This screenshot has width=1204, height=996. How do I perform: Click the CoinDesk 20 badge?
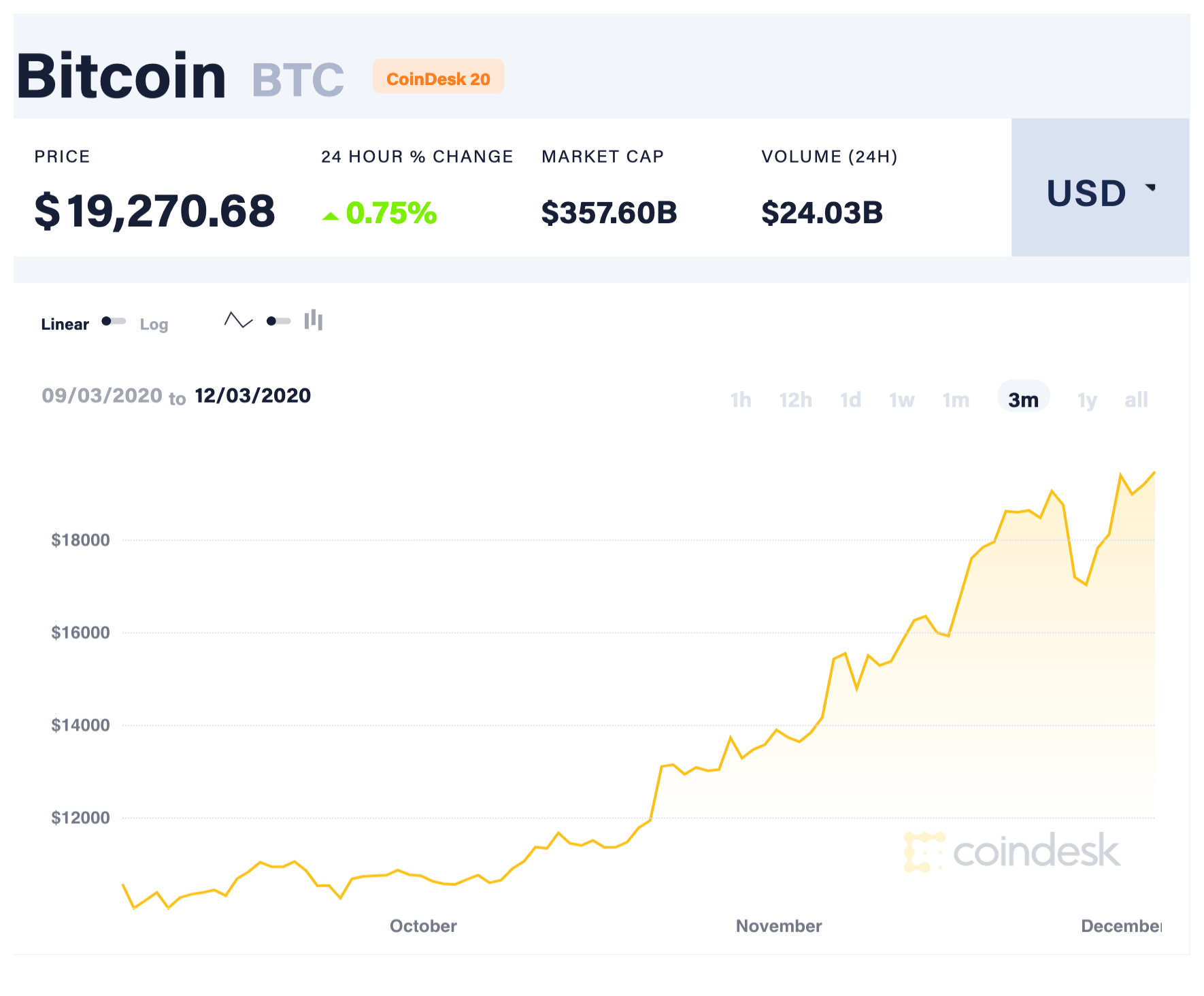[438, 77]
